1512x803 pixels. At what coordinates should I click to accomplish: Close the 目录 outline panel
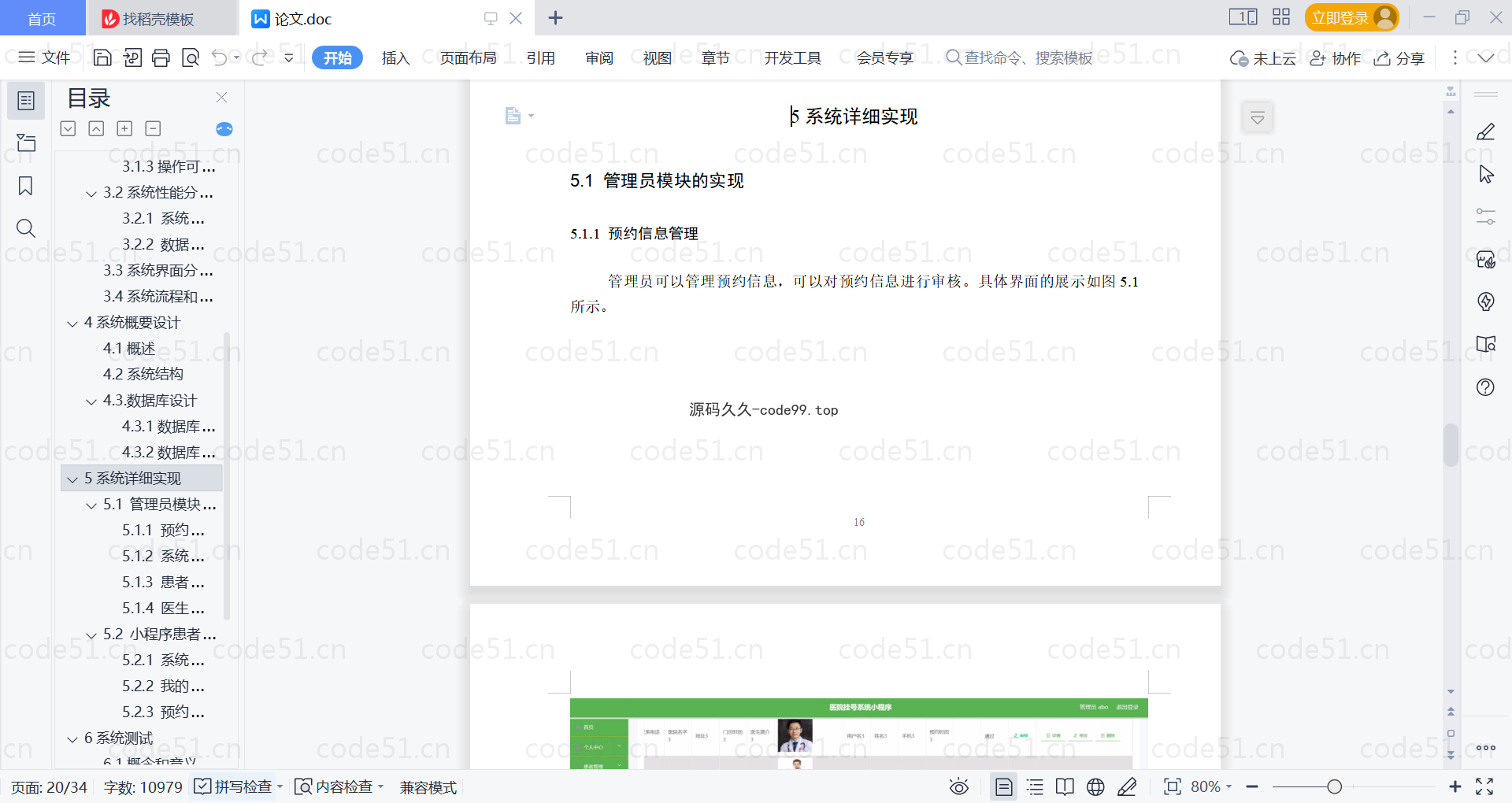221,98
